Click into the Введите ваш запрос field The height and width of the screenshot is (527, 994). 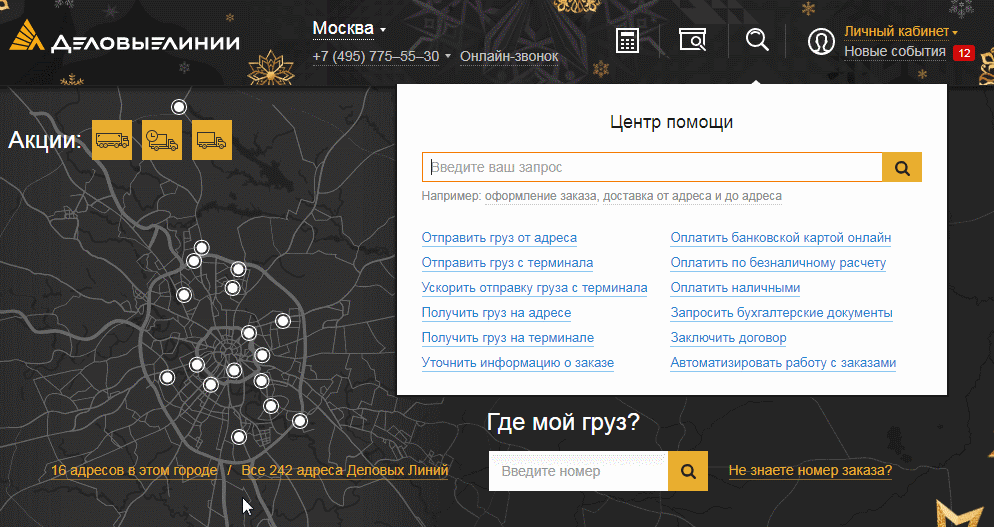point(652,167)
